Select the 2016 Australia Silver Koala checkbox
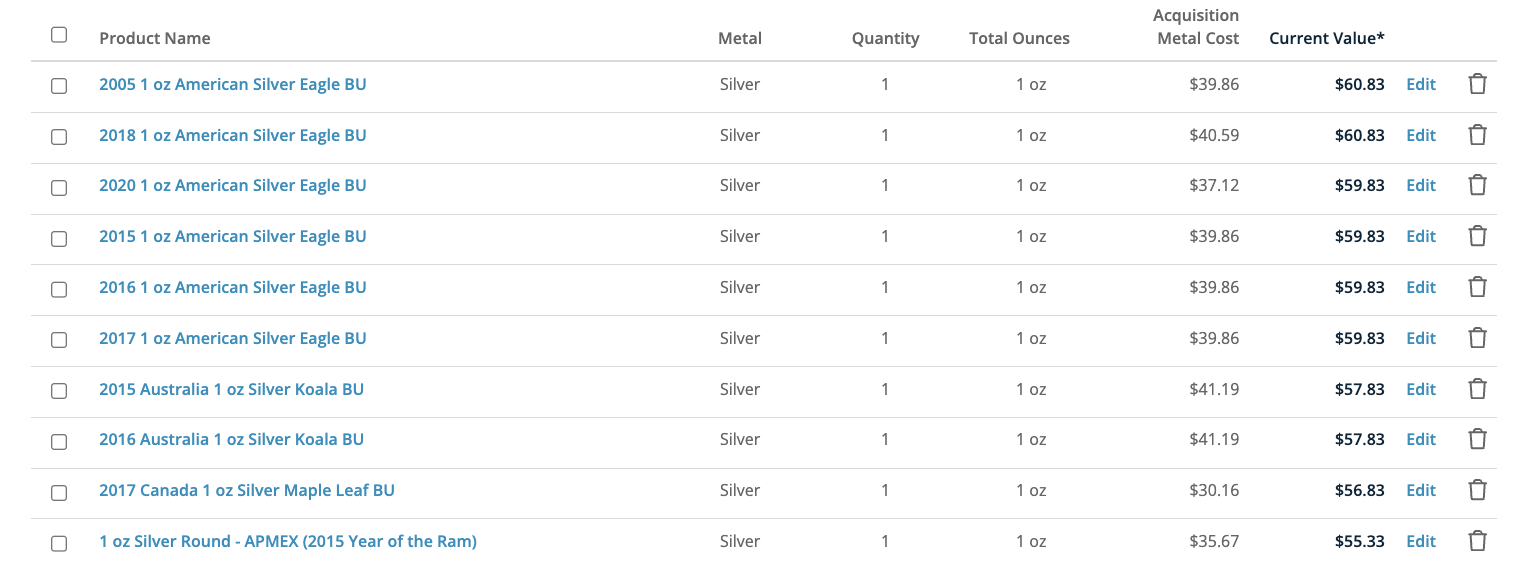Image resolution: width=1522 pixels, height=576 pixels. point(59,441)
